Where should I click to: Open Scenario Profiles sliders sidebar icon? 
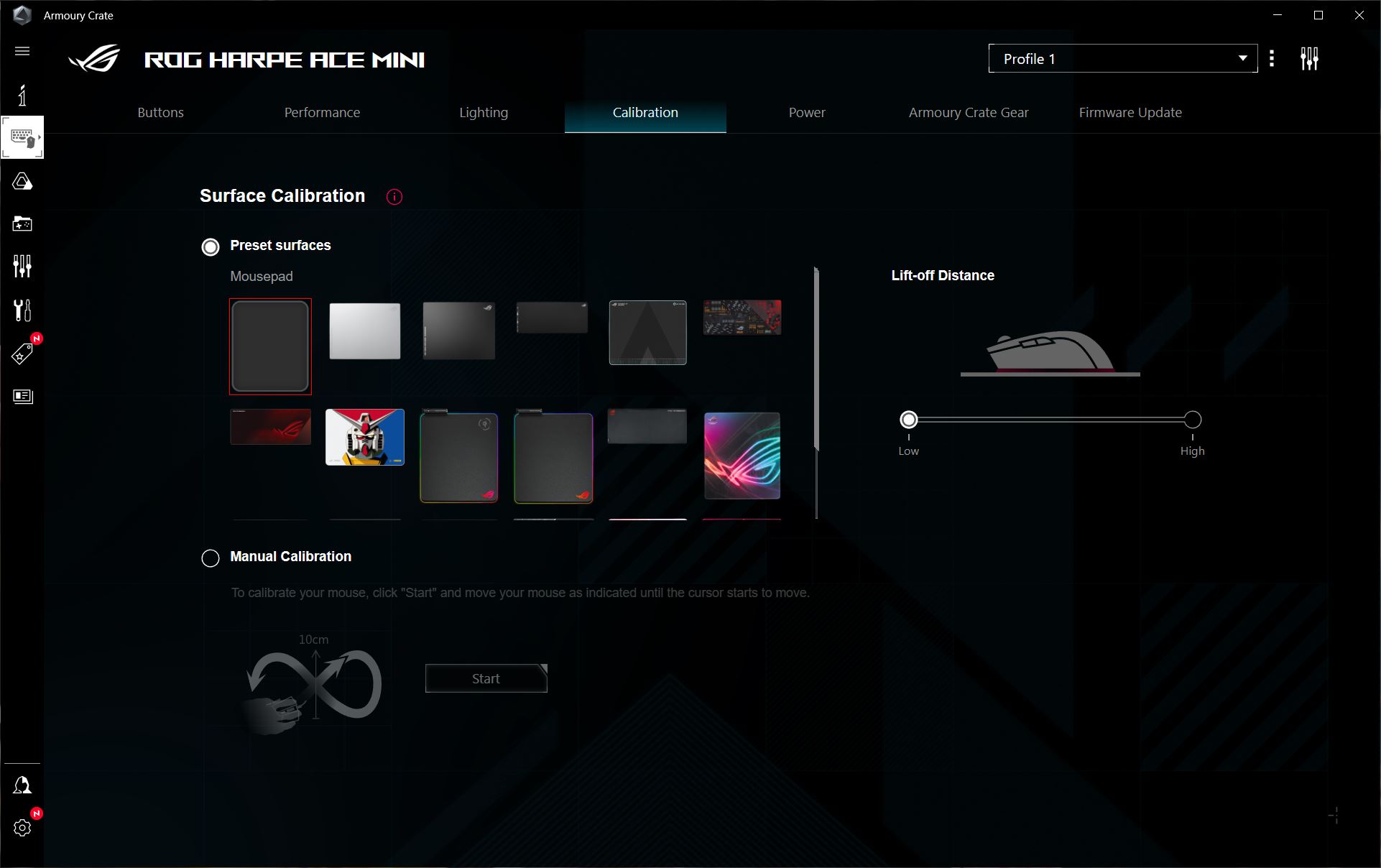point(22,266)
